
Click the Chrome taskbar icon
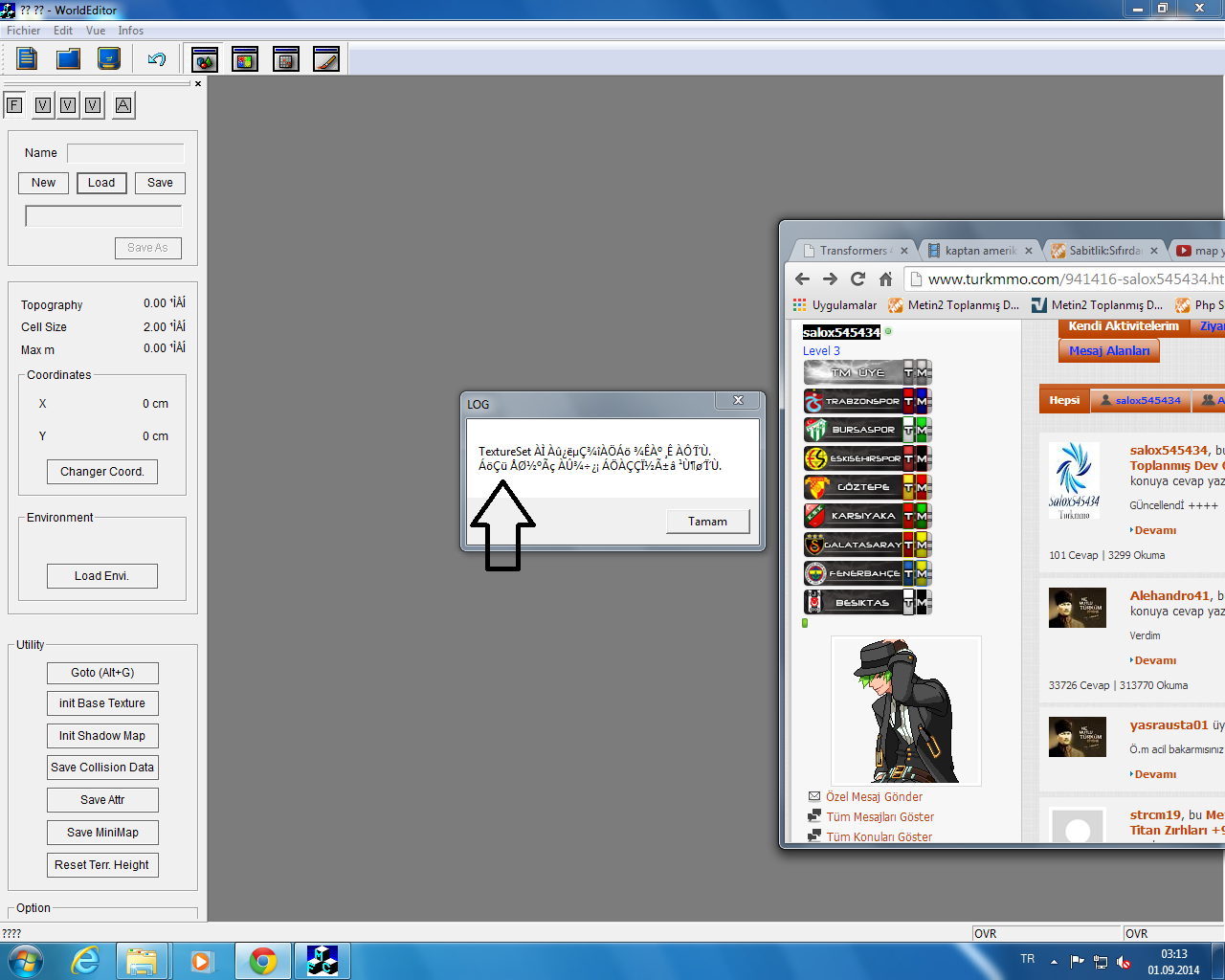[263, 961]
